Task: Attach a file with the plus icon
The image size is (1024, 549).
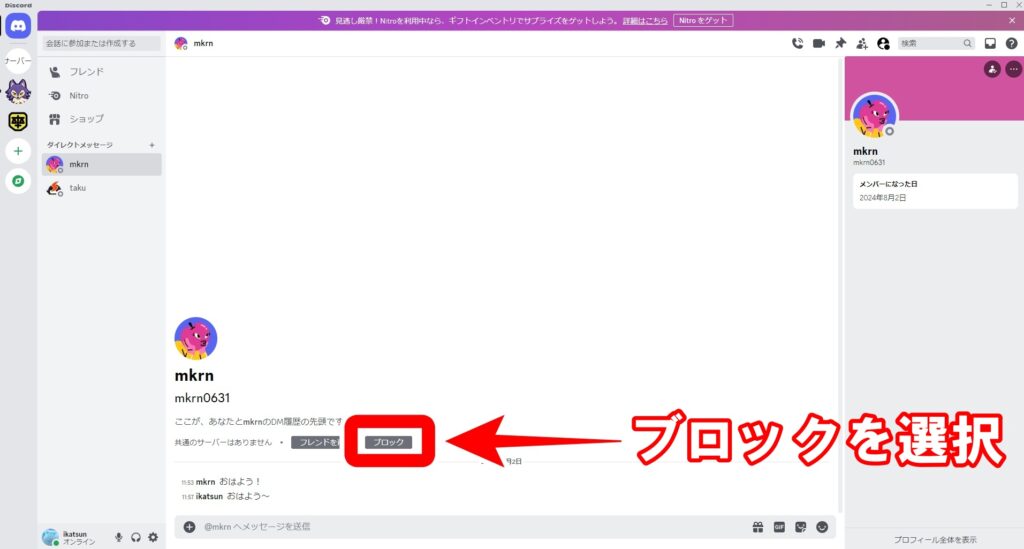Action: click(x=189, y=527)
